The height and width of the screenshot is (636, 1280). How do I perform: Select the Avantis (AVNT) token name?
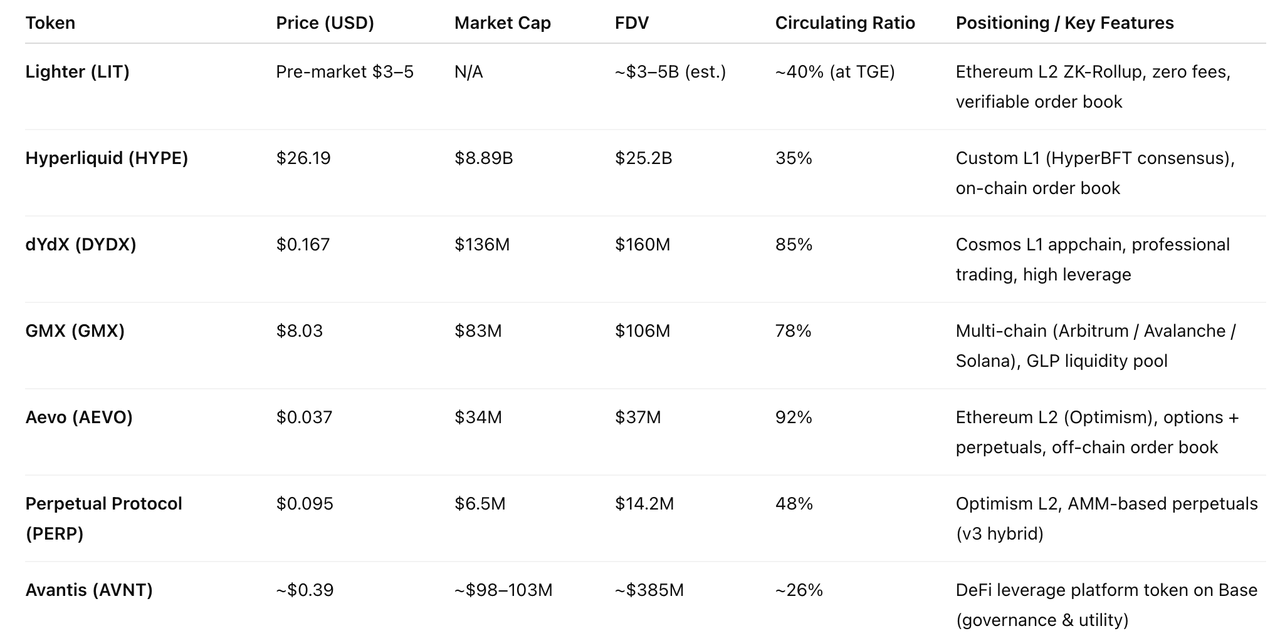coord(89,590)
